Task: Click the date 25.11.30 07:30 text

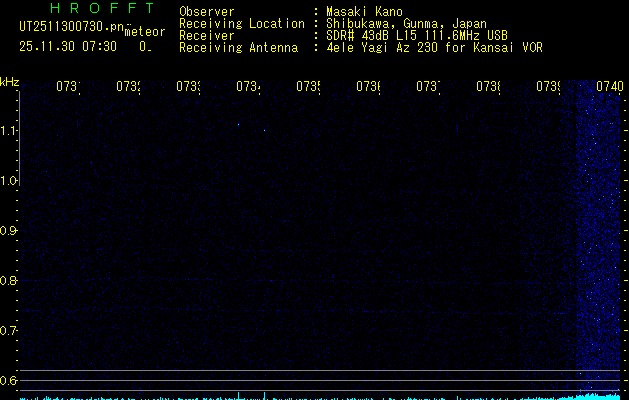Action: pos(68,47)
